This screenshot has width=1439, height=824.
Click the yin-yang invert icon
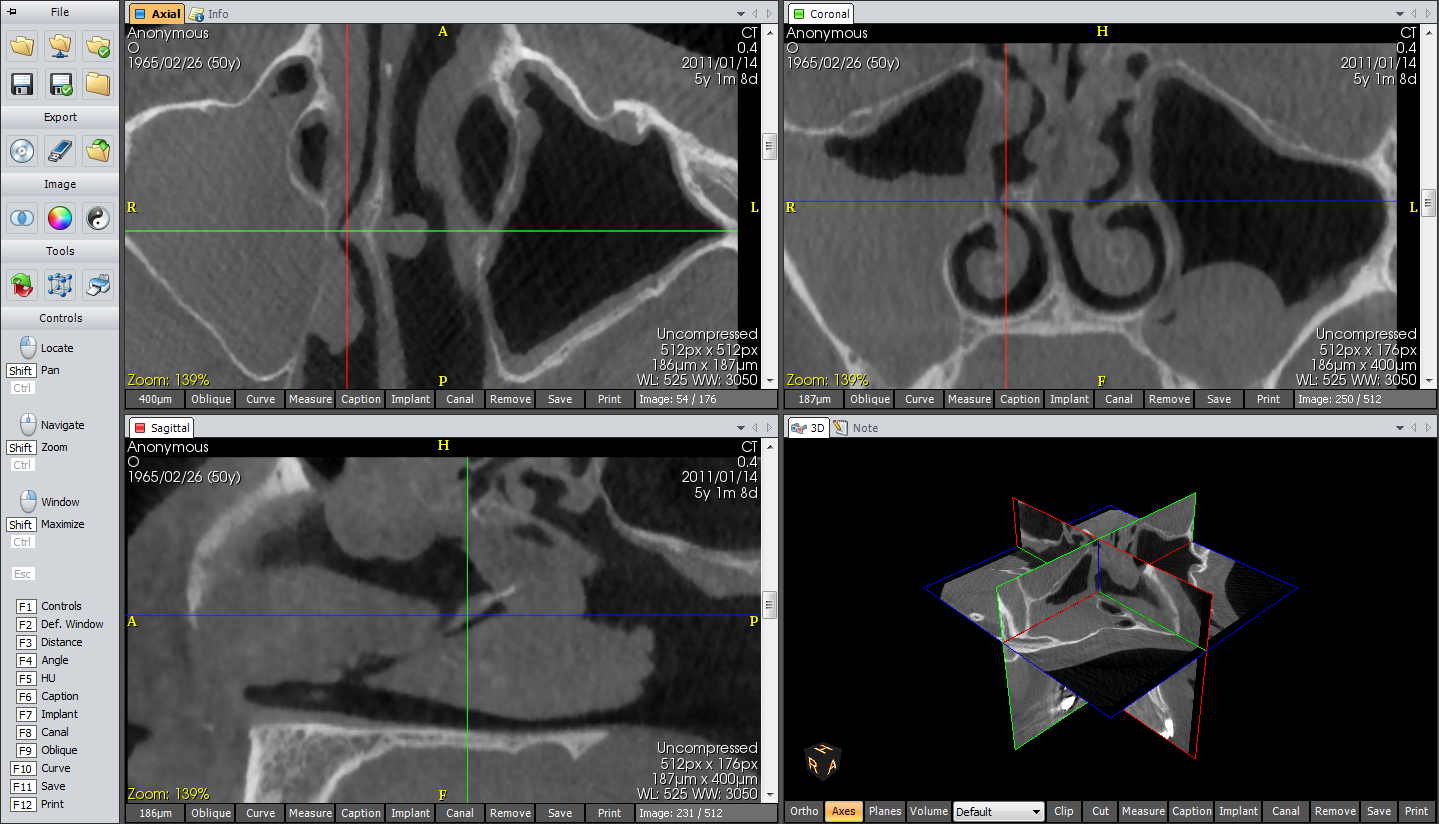click(x=97, y=218)
